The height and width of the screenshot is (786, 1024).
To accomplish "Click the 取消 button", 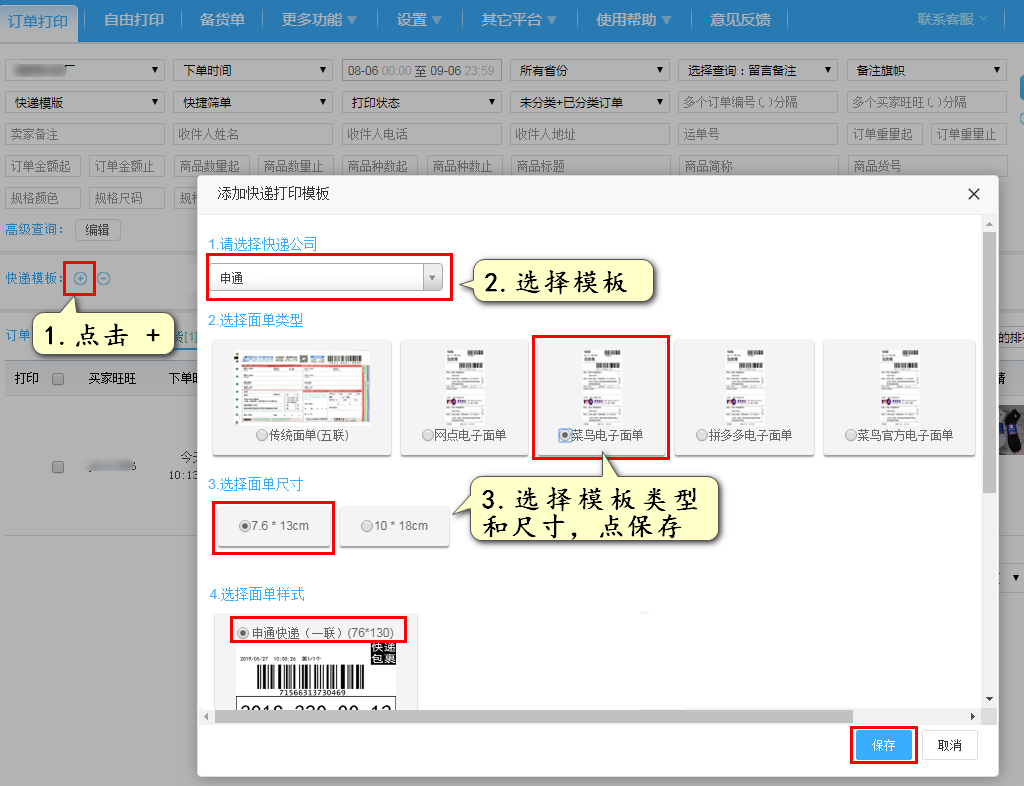I will 950,745.
